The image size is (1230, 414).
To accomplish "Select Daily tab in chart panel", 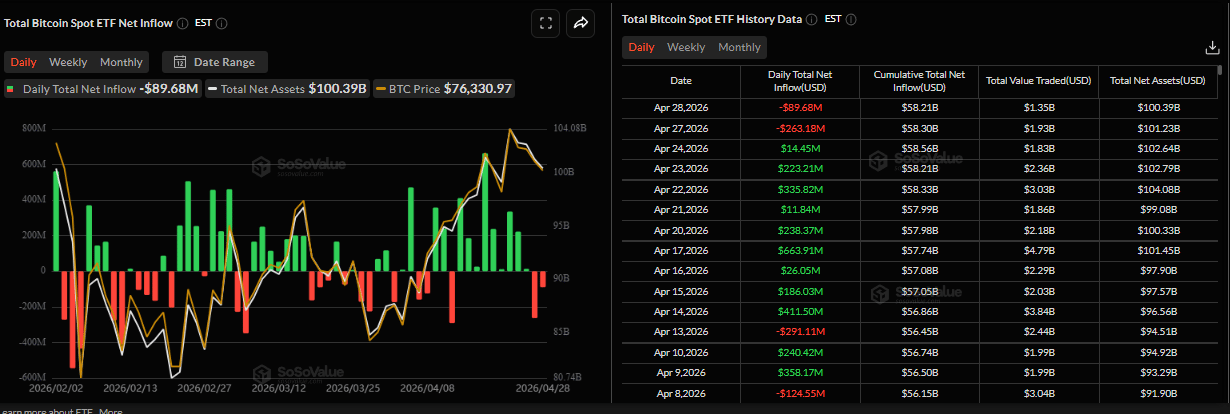I will [23, 62].
